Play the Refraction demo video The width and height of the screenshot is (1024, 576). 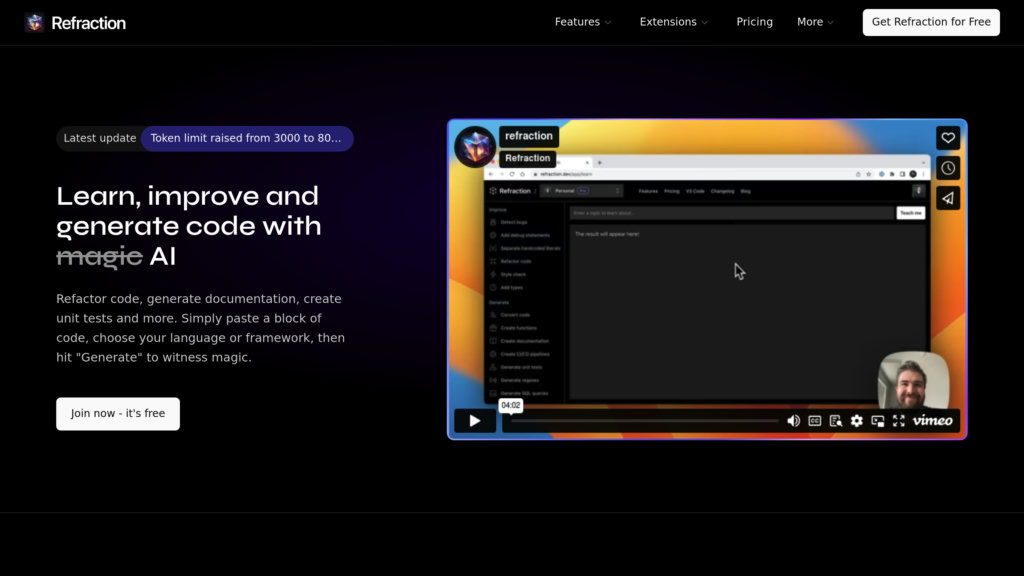(475, 421)
